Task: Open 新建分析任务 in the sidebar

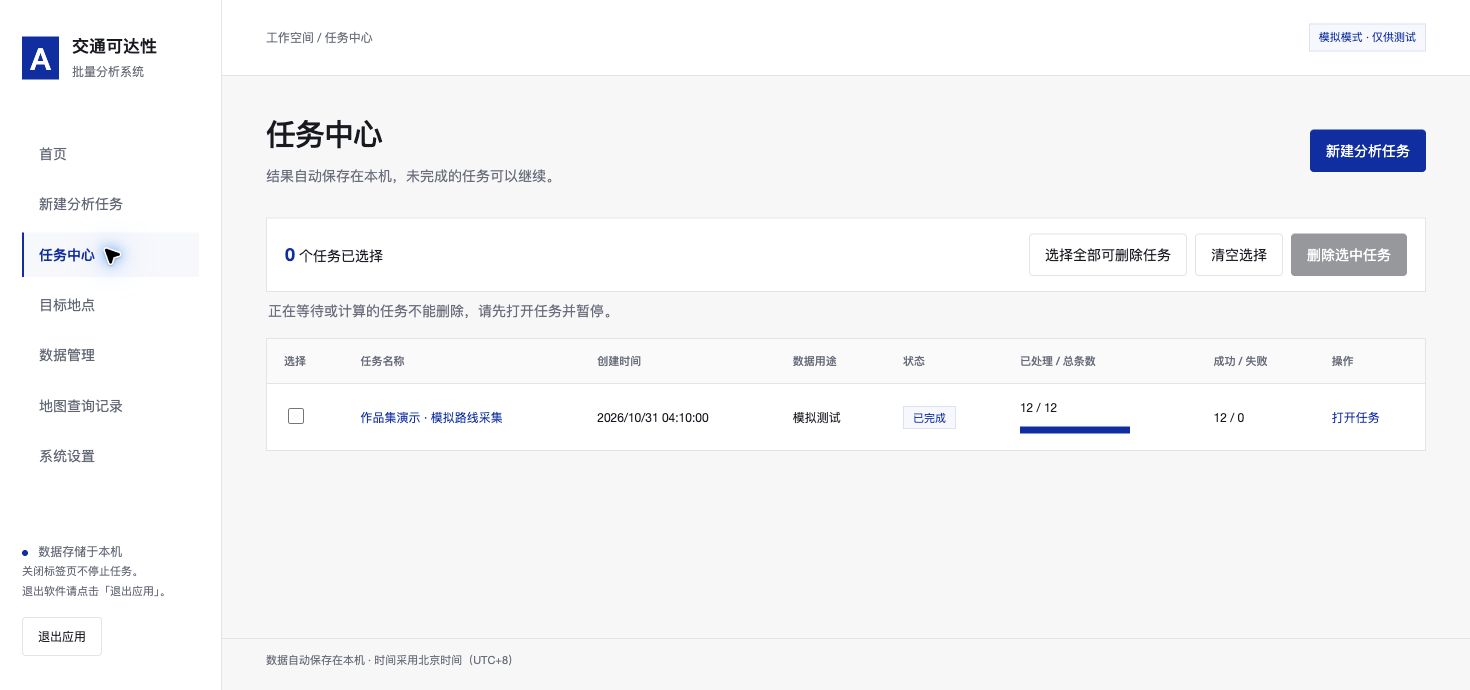Action: coord(110,204)
